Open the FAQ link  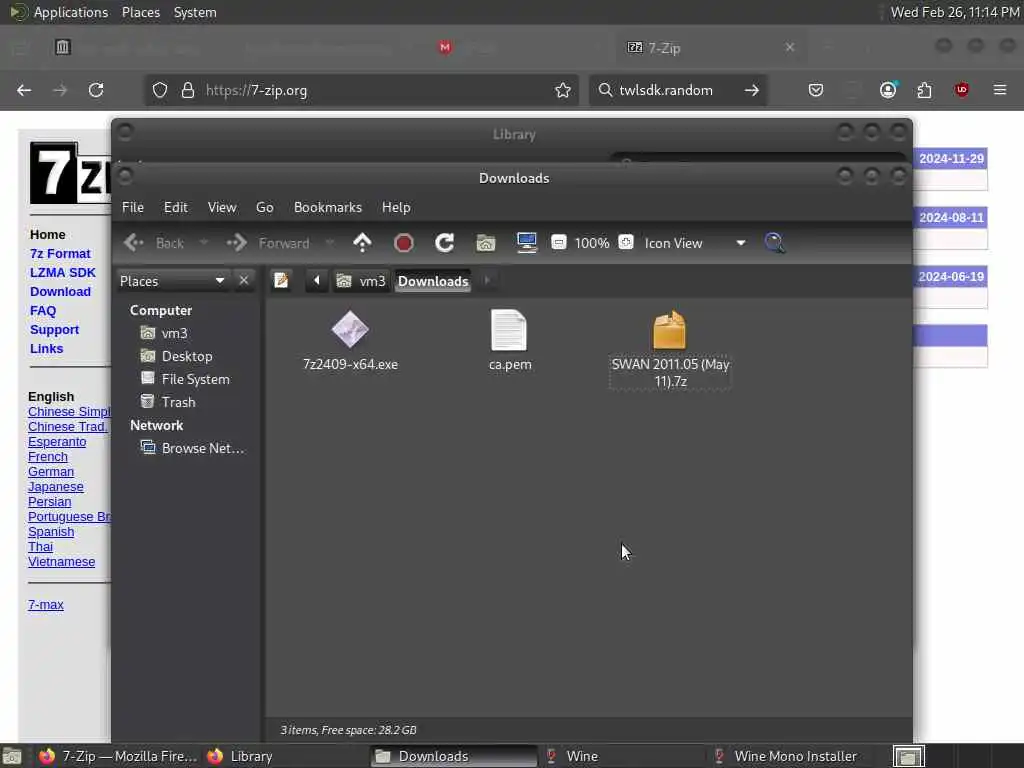point(43,311)
